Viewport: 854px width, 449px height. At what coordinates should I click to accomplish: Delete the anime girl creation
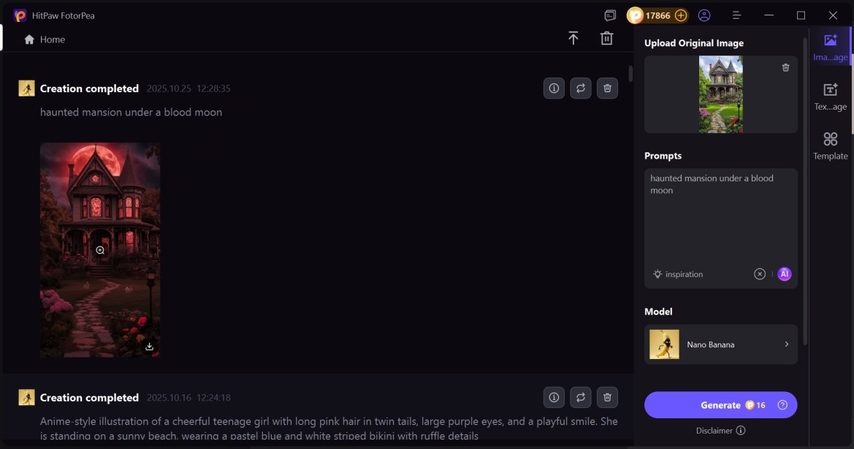pos(607,397)
